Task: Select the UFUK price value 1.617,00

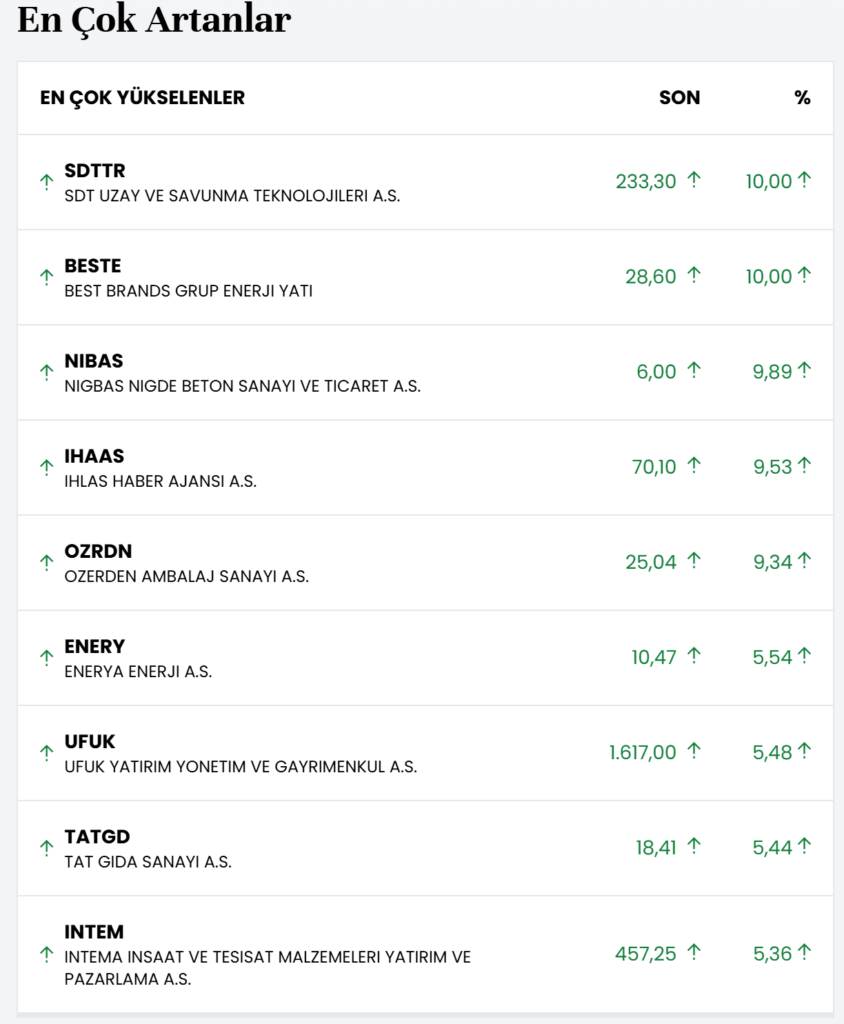Action: click(x=642, y=752)
